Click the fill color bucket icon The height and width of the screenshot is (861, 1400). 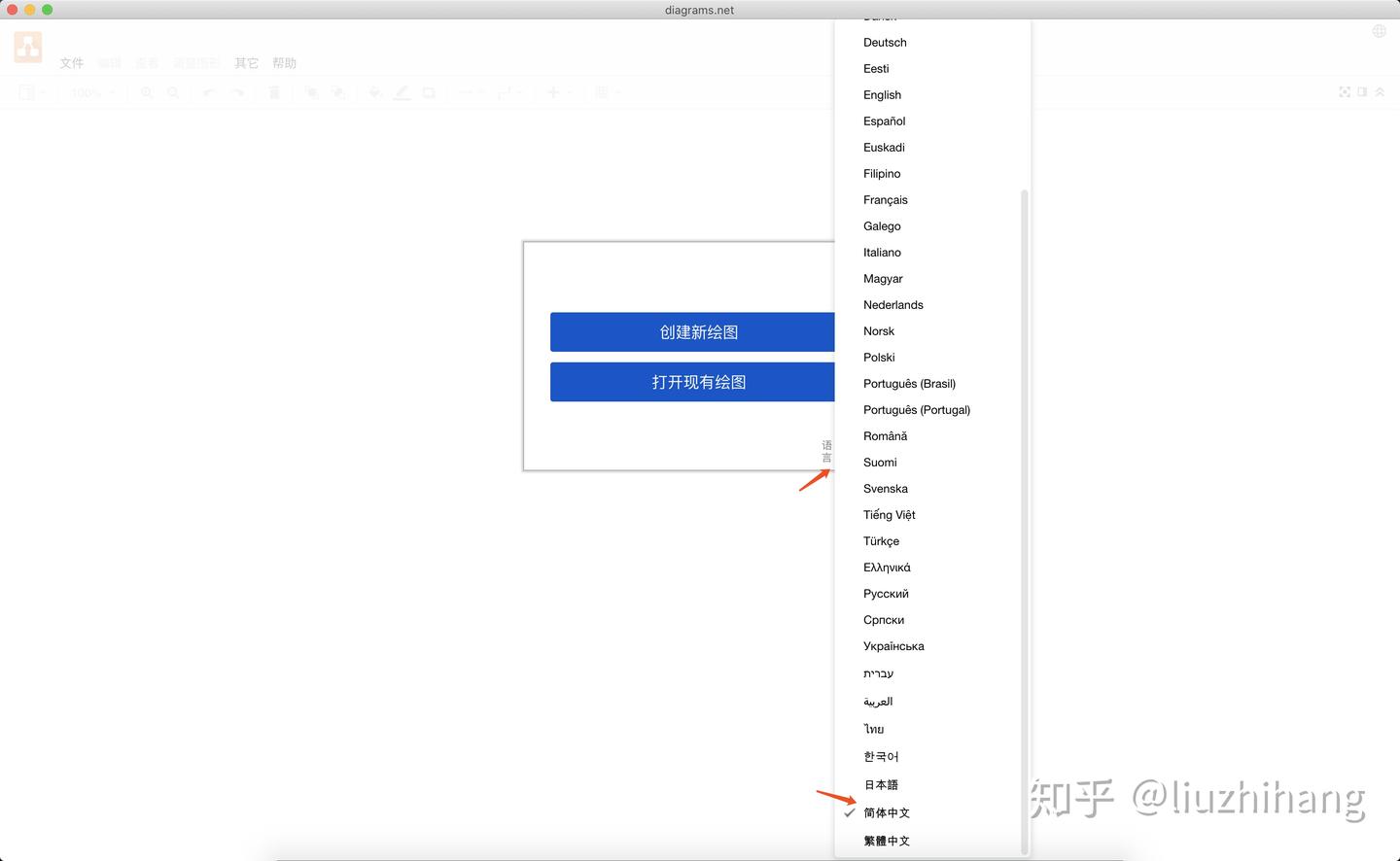pyautogui.click(x=375, y=92)
